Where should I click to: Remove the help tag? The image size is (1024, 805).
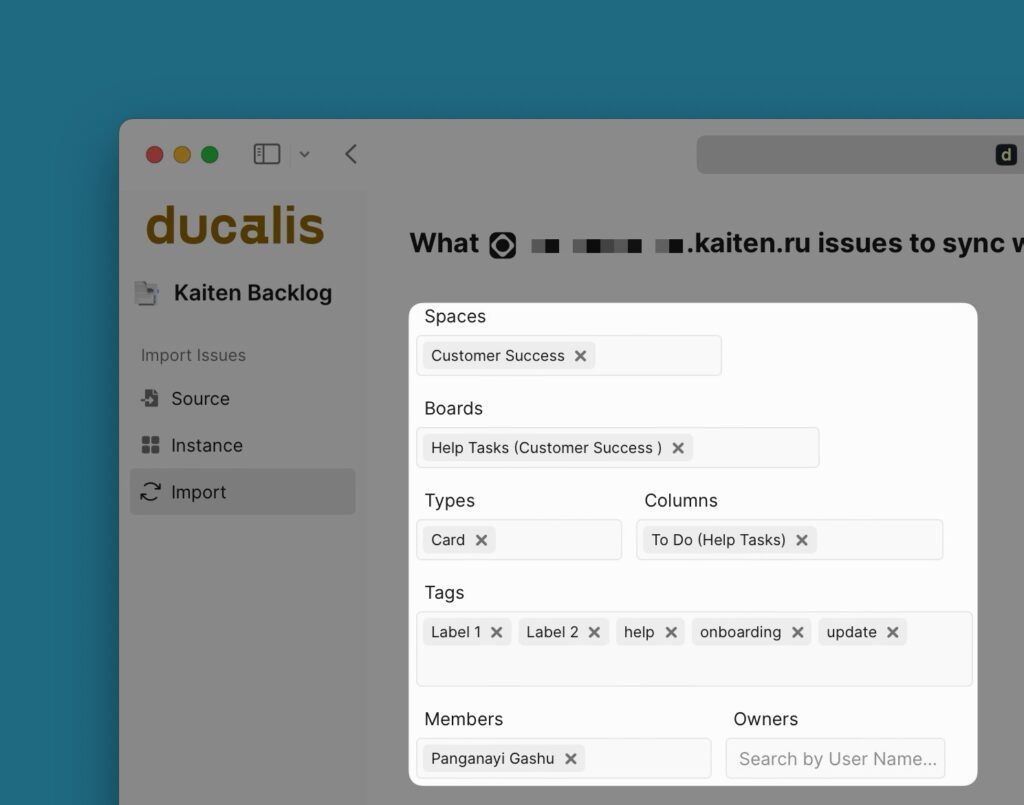[671, 632]
